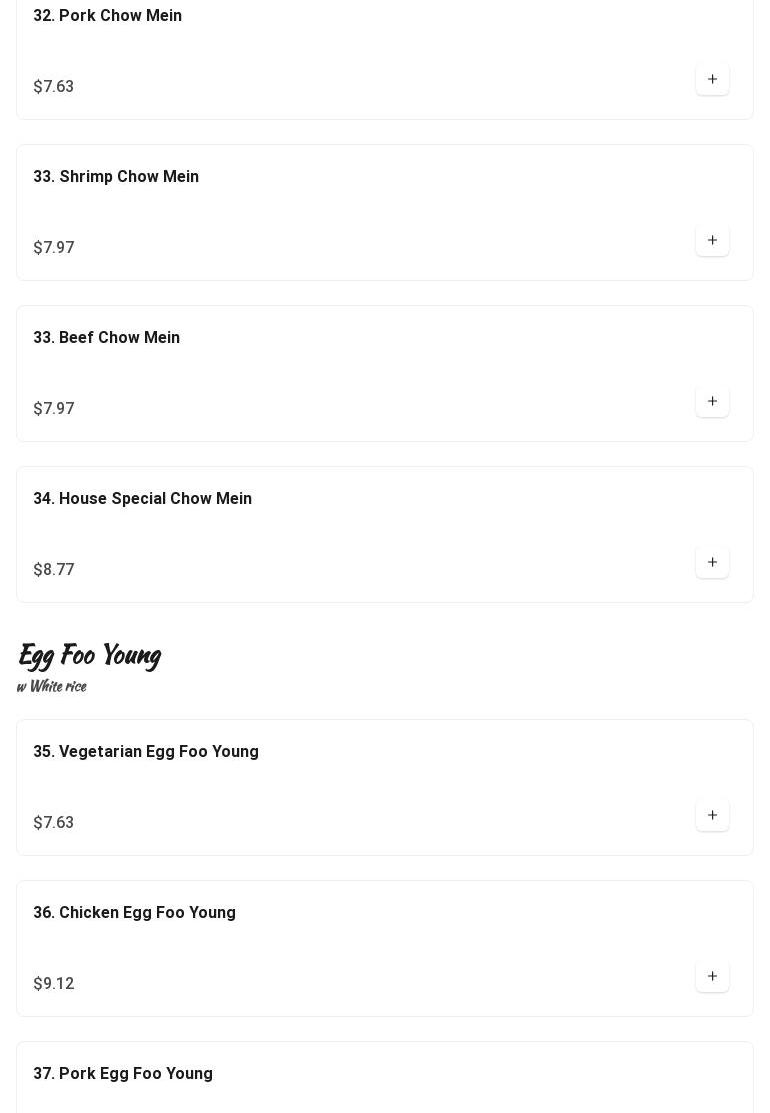The image size is (770, 1113).
Task: Add Vegetarian Egg Foo Young plus icon
Action: (x=712, y=816)
